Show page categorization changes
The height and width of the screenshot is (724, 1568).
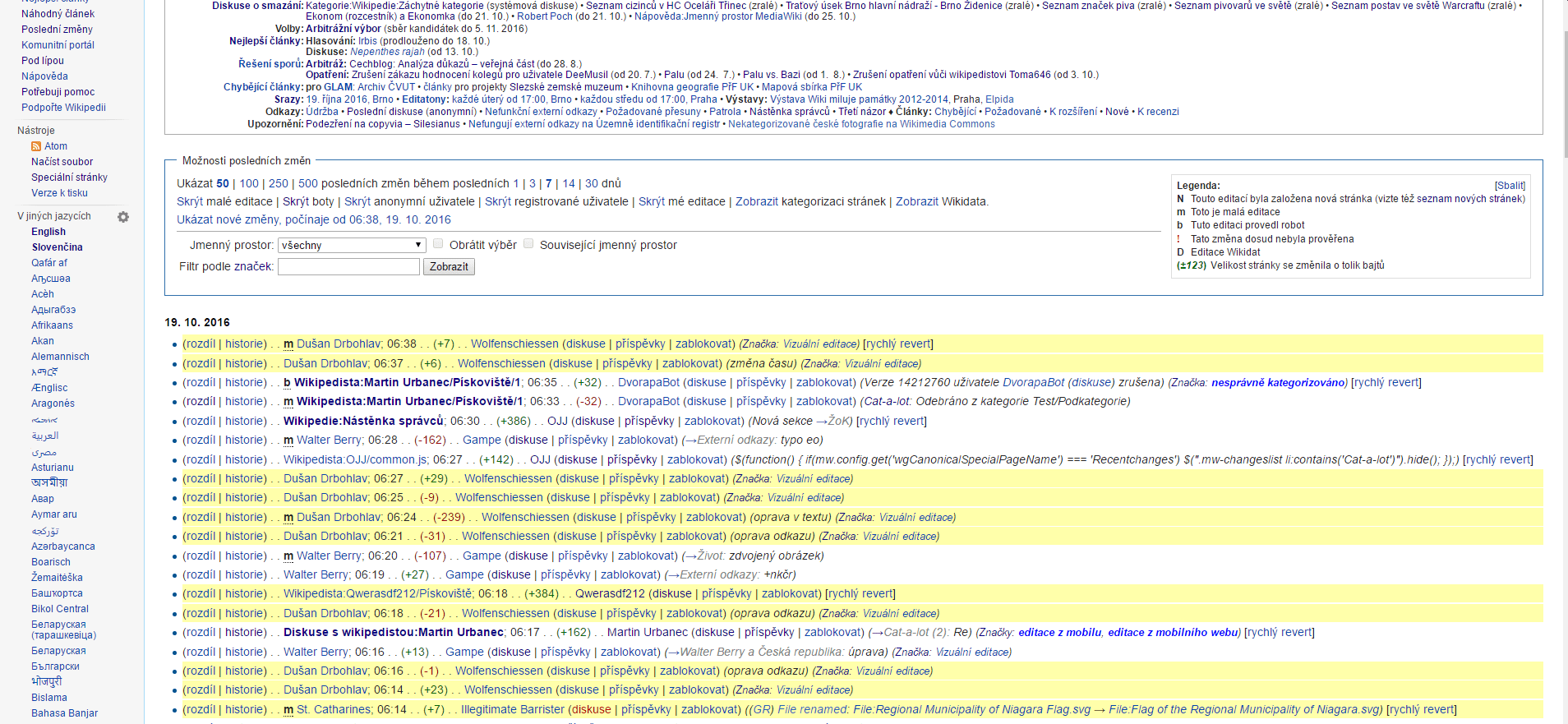click(757, 201)
